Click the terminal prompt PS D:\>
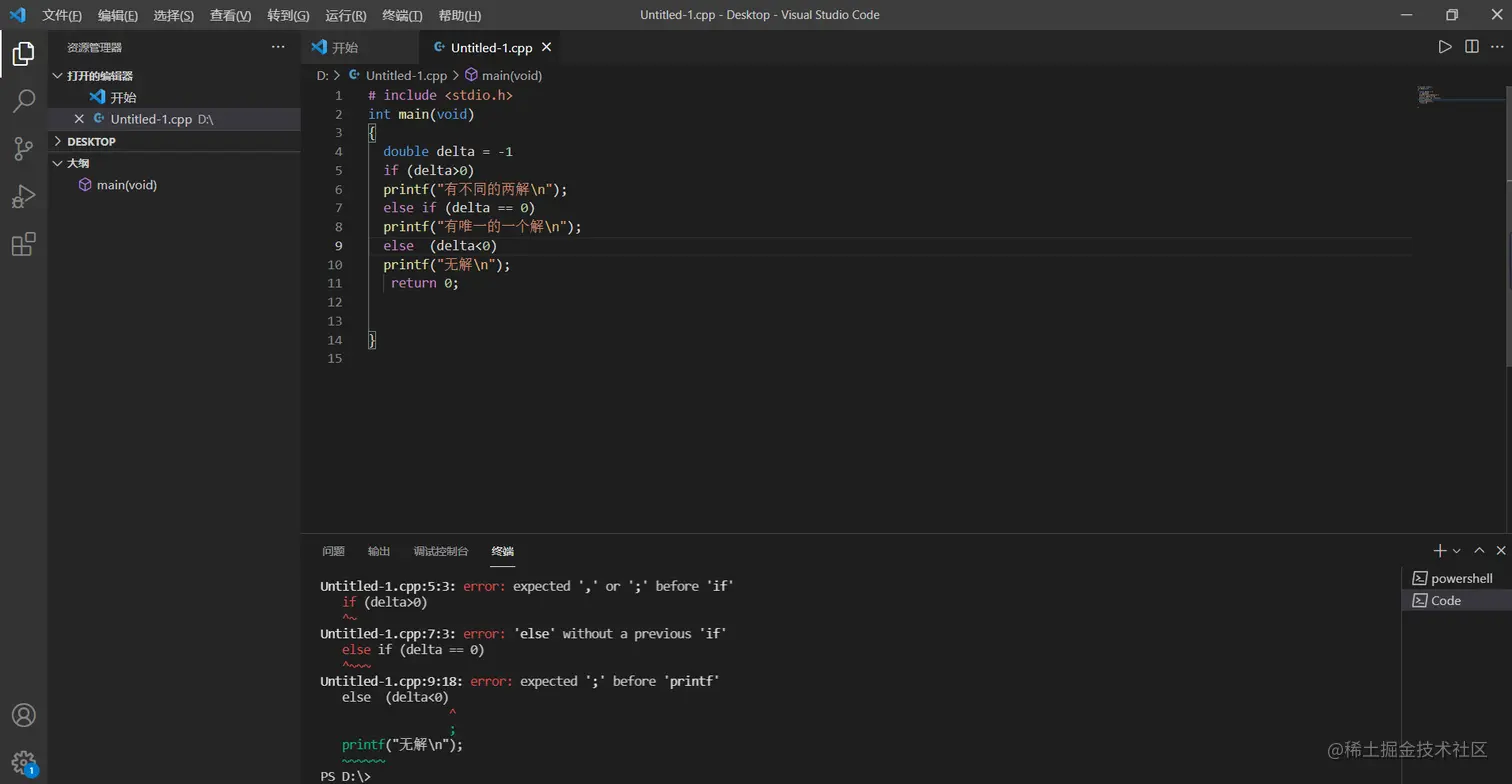The width and height of the screenshot is (1512, 784). tap(346, 776)
